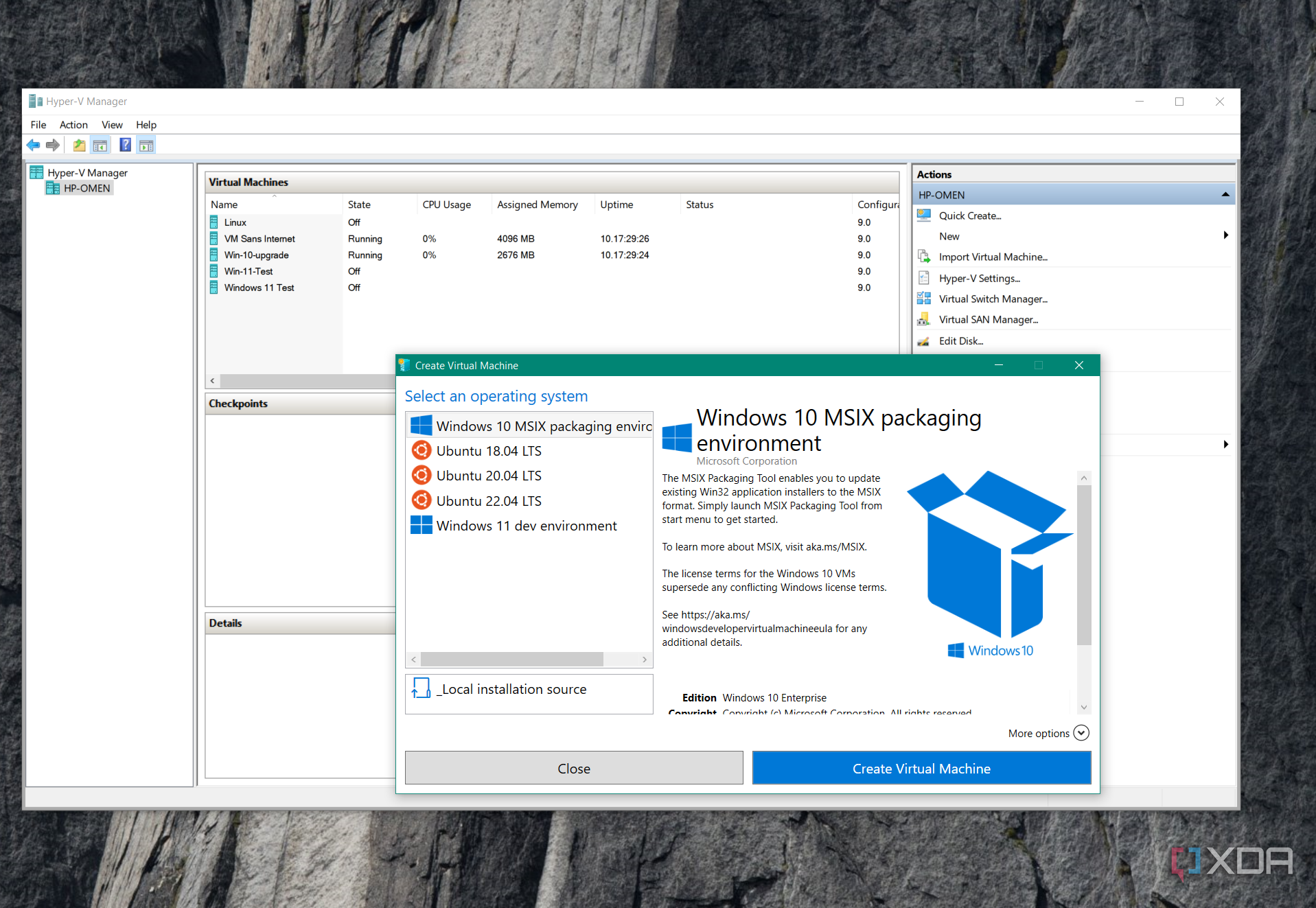Open the Action menu
Screen dimensions: 1316x908
point(73,125)
